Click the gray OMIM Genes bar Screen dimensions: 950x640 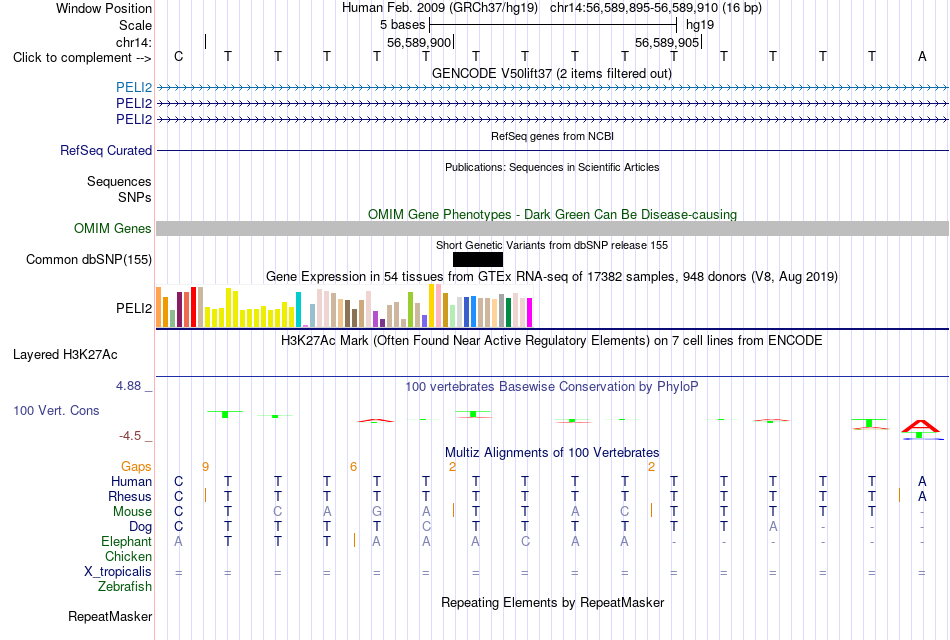pos(552,228)
